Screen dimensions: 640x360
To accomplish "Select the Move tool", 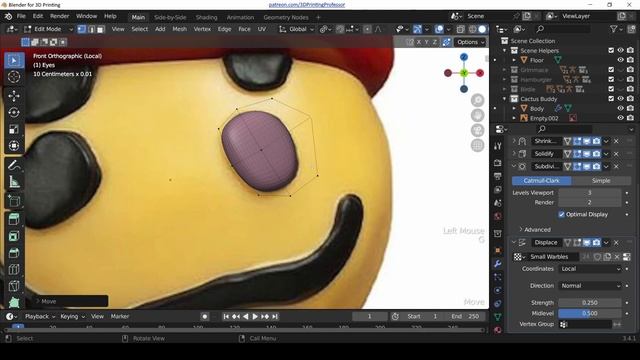I will point(14,96).
